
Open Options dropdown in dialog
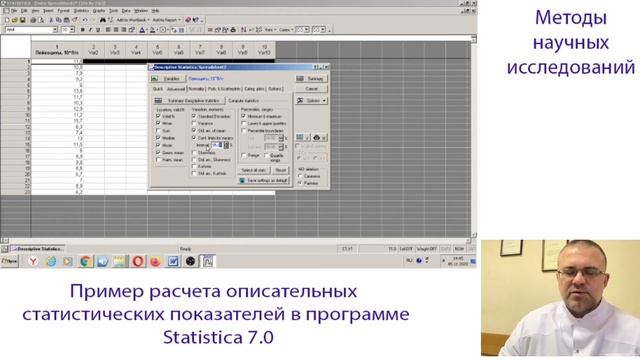(312, 100)
